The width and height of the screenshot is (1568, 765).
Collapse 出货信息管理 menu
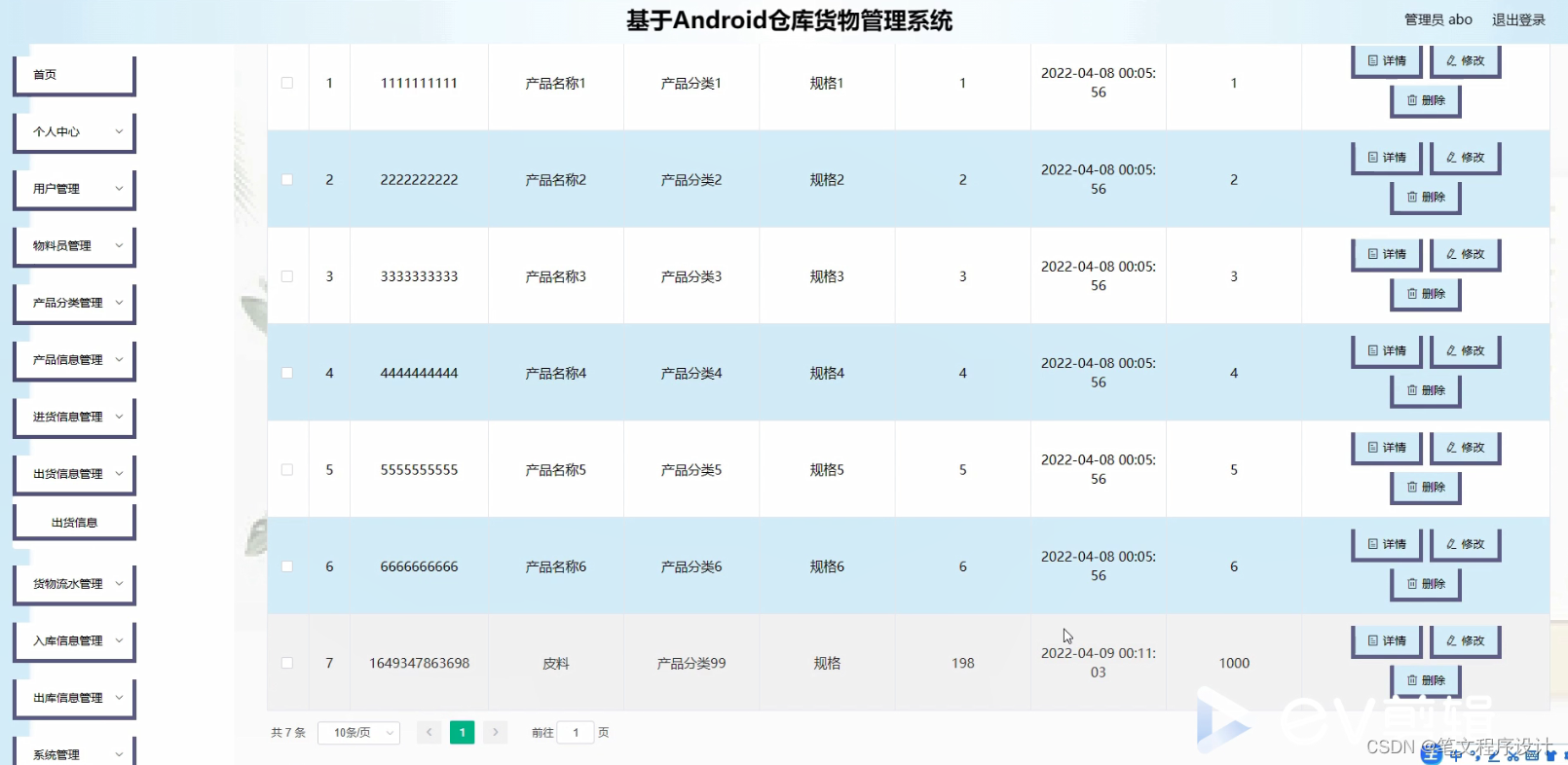coord(74,474)
